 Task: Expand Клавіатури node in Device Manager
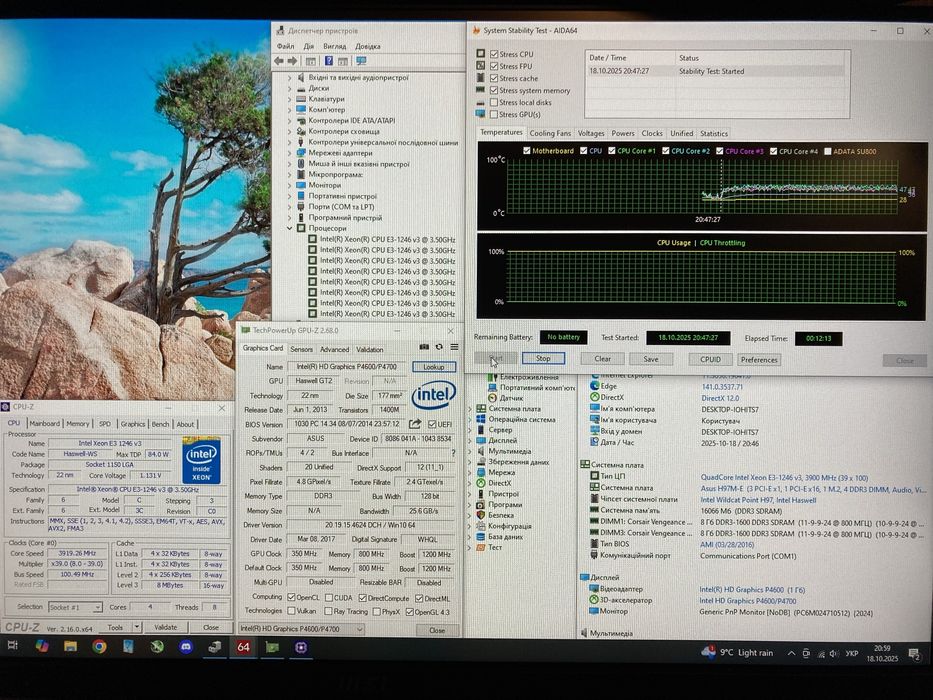pos(290,99)
